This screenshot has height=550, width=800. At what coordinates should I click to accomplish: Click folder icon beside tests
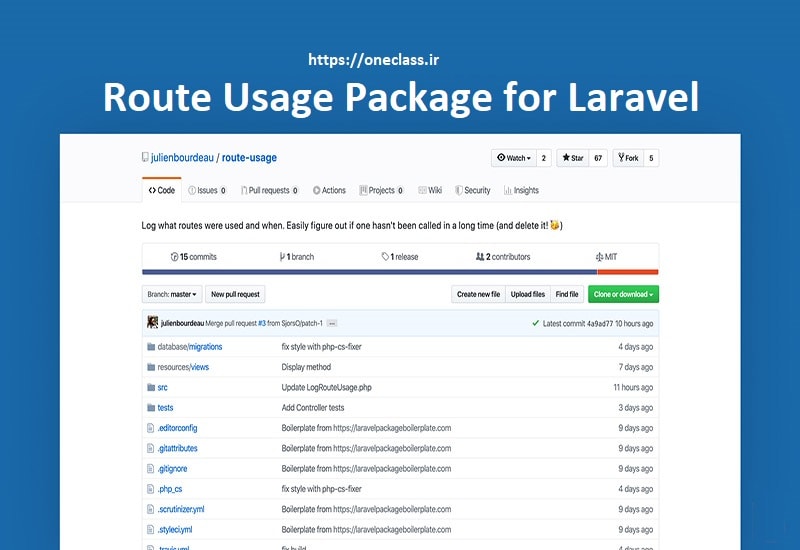point(151,408)
